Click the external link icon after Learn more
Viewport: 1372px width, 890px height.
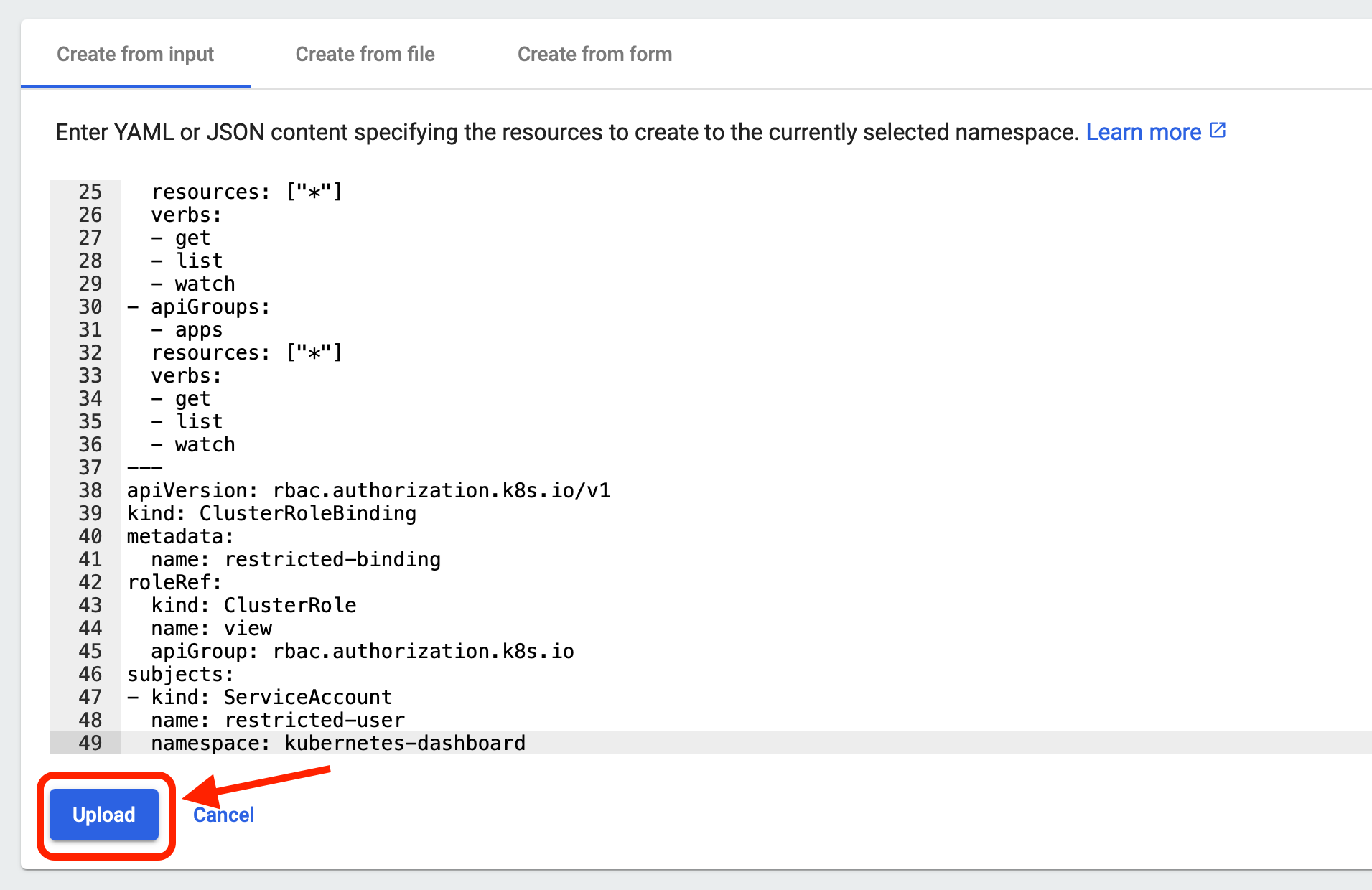click(1218, 130)
